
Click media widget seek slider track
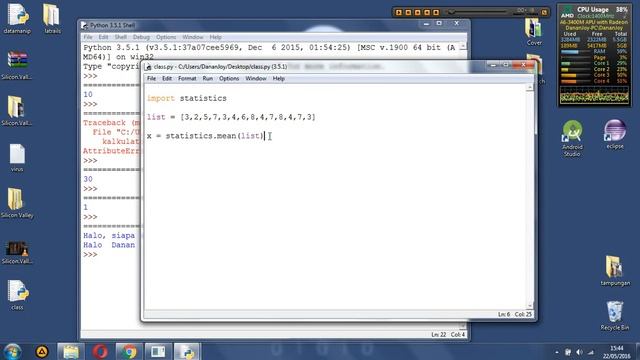[x=478, y=12]
